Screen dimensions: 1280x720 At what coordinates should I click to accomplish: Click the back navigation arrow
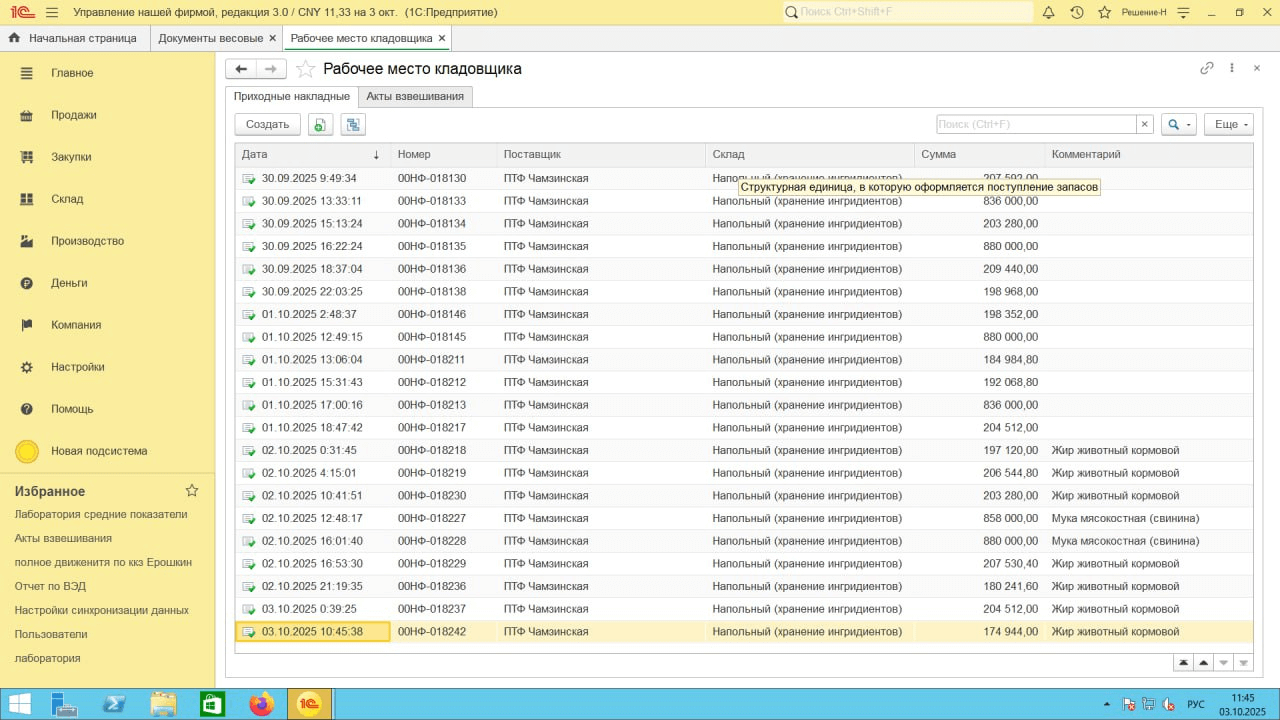[x=241, y=69]
